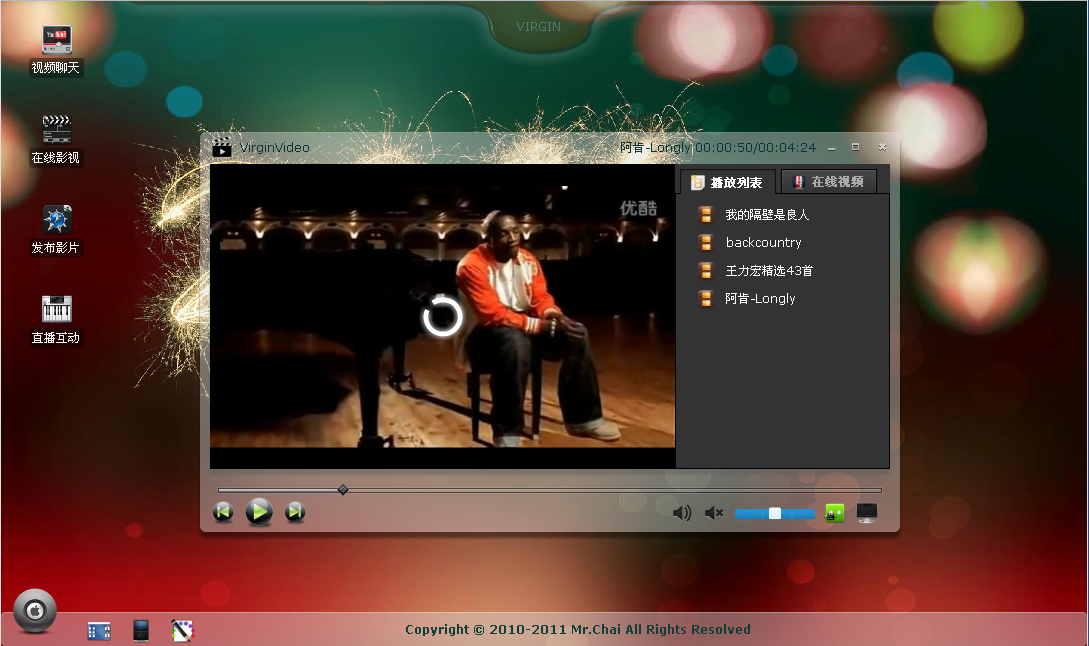Click film icon beside 我的隔壁是良人
The image size is (1089, 646).
click(706, 215)
